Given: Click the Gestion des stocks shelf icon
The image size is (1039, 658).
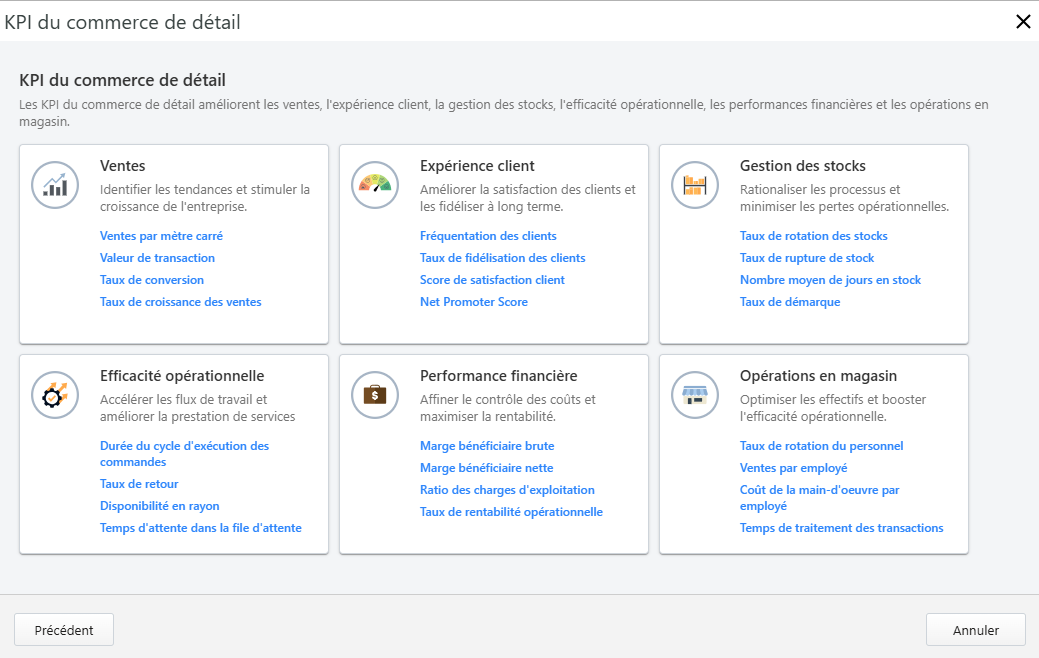Looking at the screenshot, I should 695,184.
